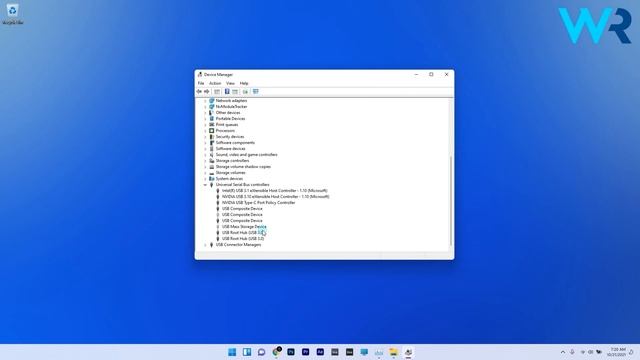Select the USB Connector Managers label
Viewport: 640px width, 360px height.
click(x=238, y=244)
